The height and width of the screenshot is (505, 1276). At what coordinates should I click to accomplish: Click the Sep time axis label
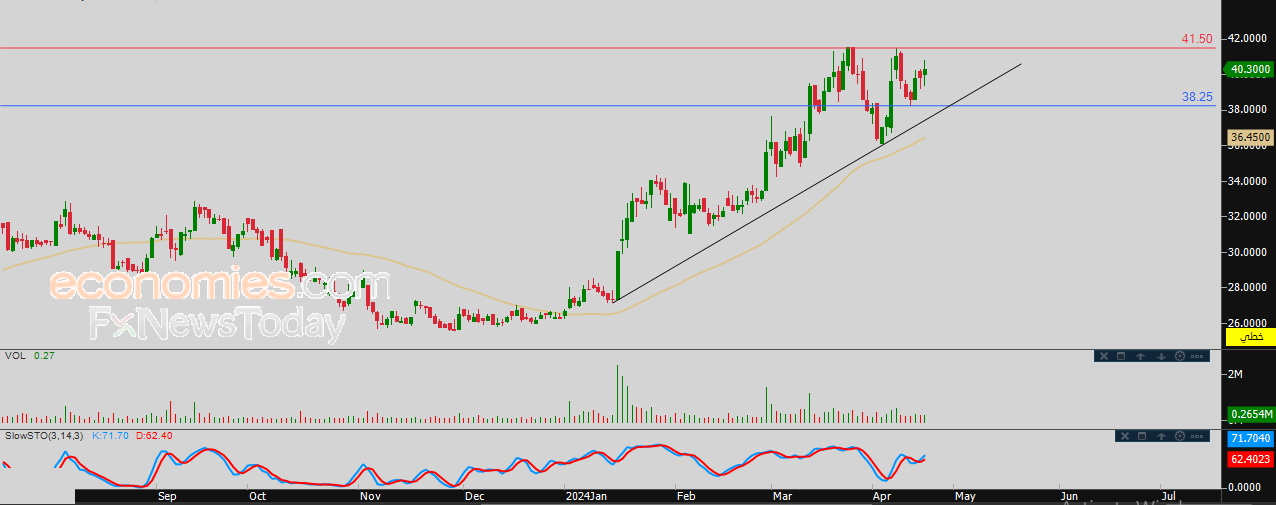[167, 496]
